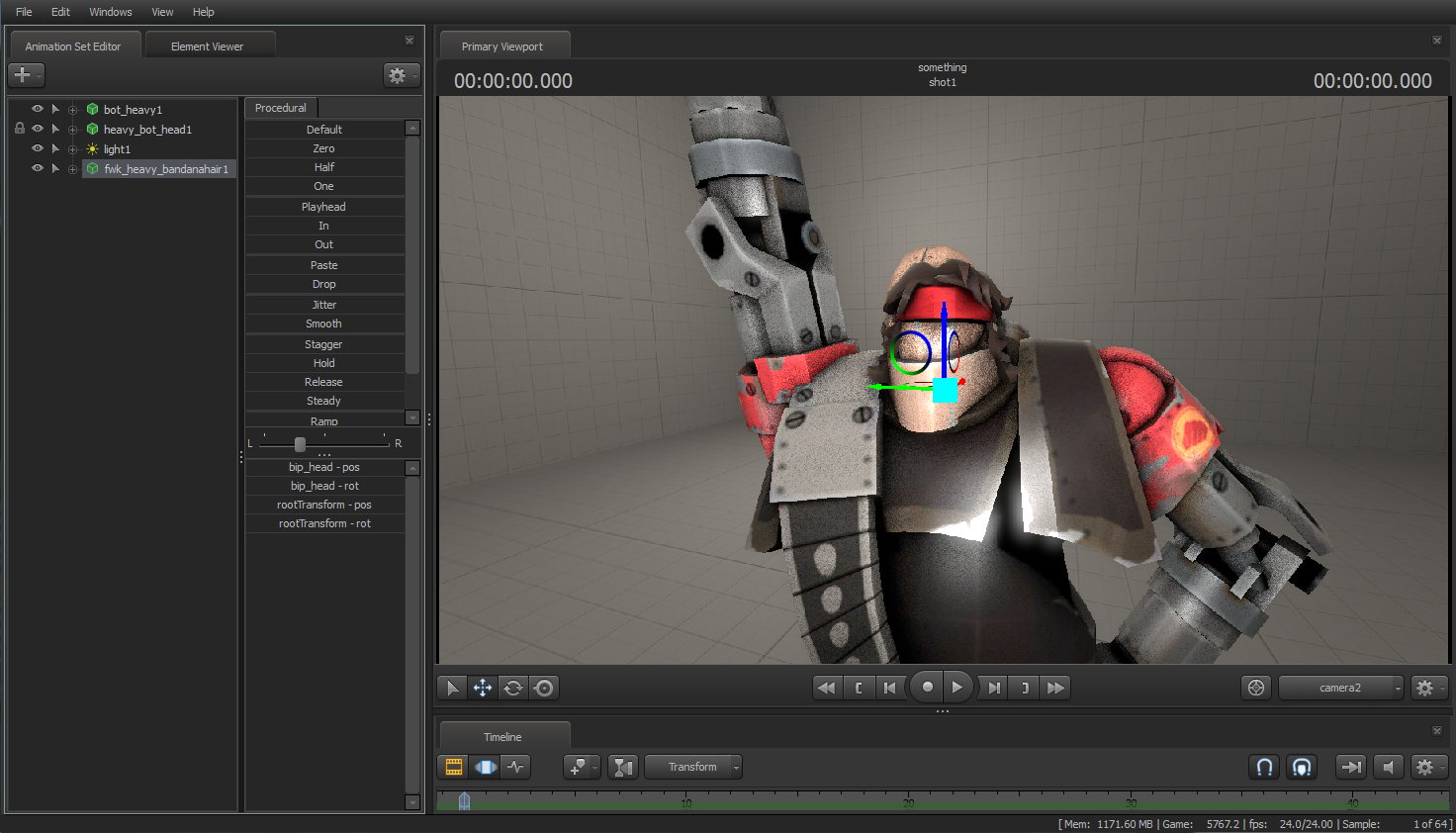Apply the Jitter preset
1456x833 pixels.
click(324, 305)
